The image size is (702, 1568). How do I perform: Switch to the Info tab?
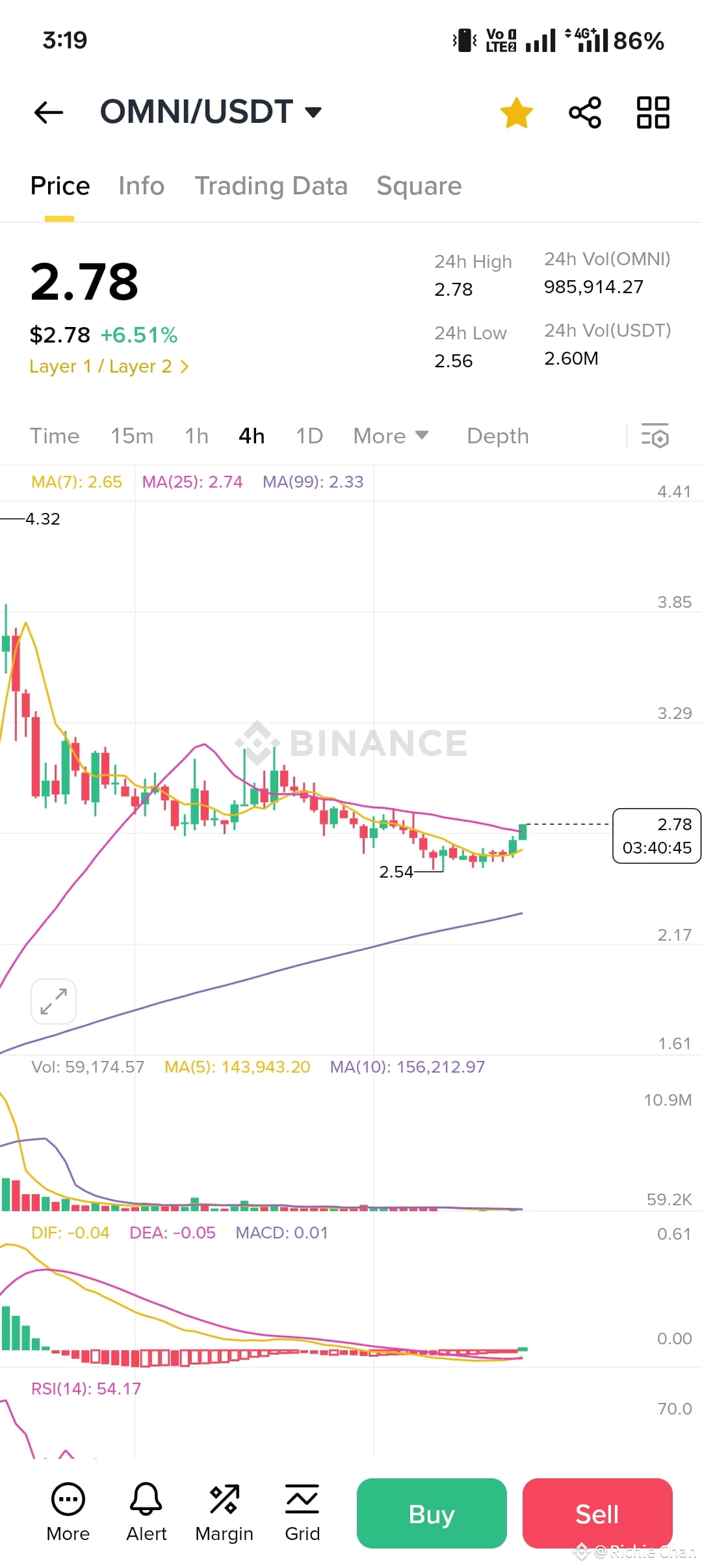point(141,186)
